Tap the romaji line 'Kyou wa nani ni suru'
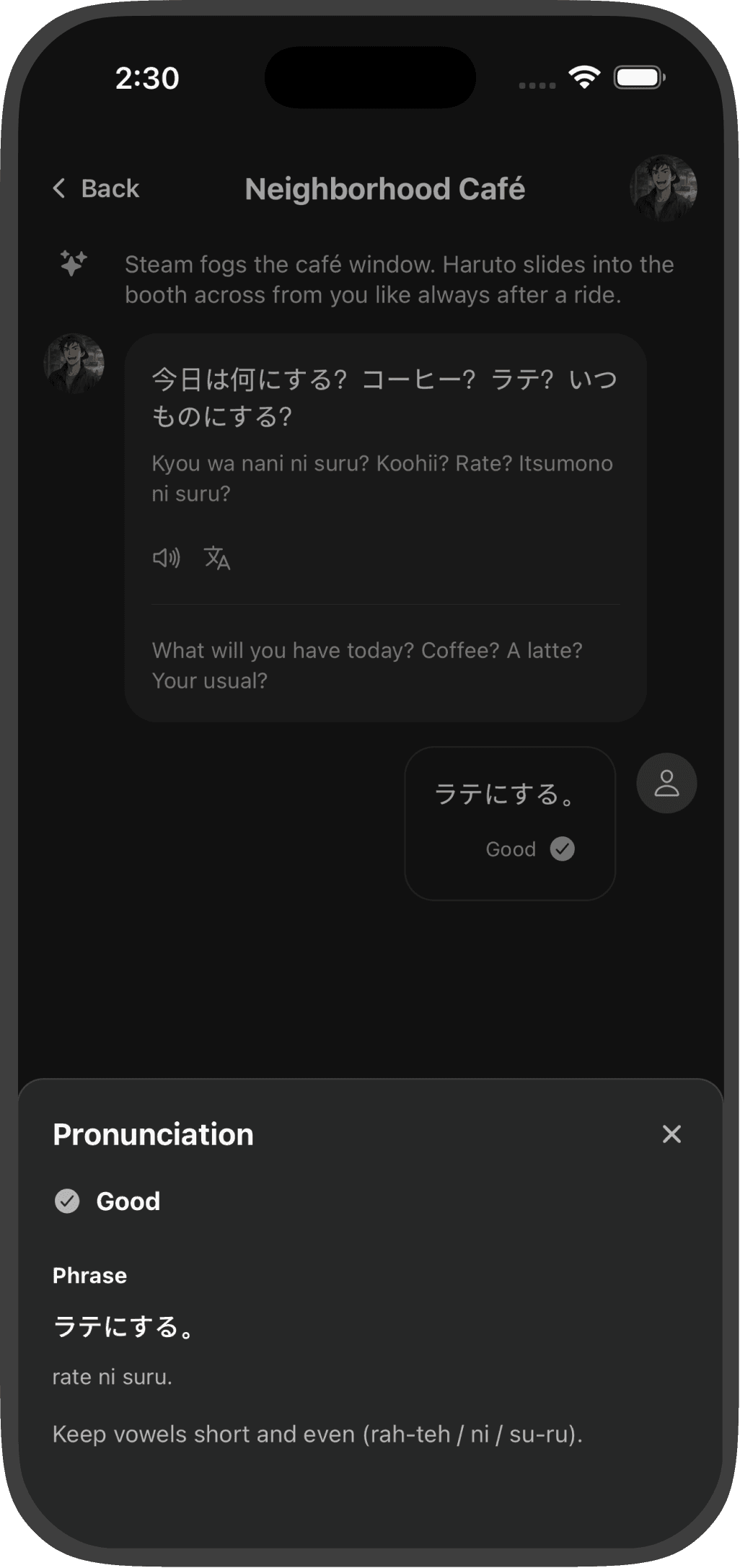740x1568 pixels. tap(382, 478)
